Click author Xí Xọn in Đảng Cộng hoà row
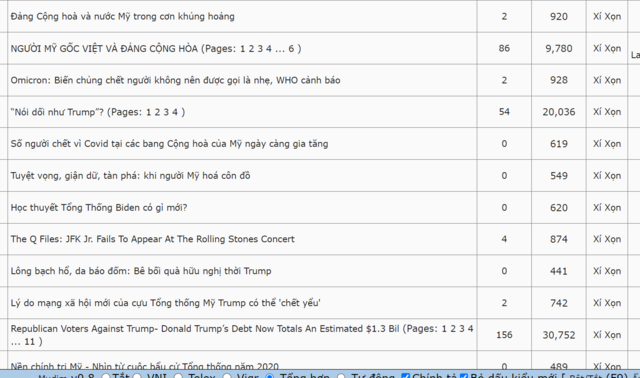Image resolution: width=640 pixels, height=378 pixels. pos(607,16)
